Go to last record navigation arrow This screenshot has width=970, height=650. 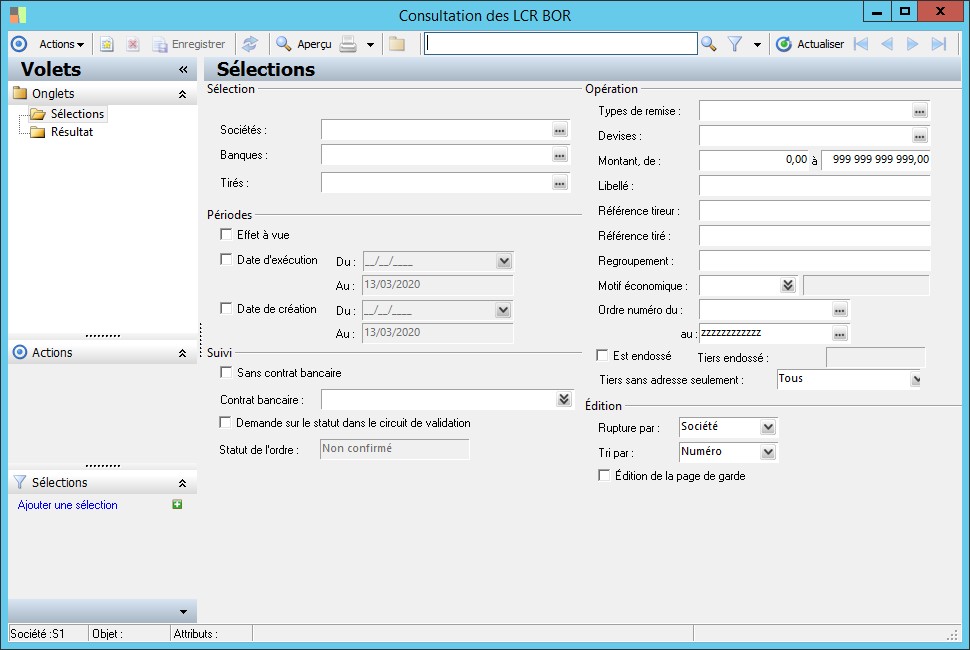pyautogui.click(x=939, y=44)
